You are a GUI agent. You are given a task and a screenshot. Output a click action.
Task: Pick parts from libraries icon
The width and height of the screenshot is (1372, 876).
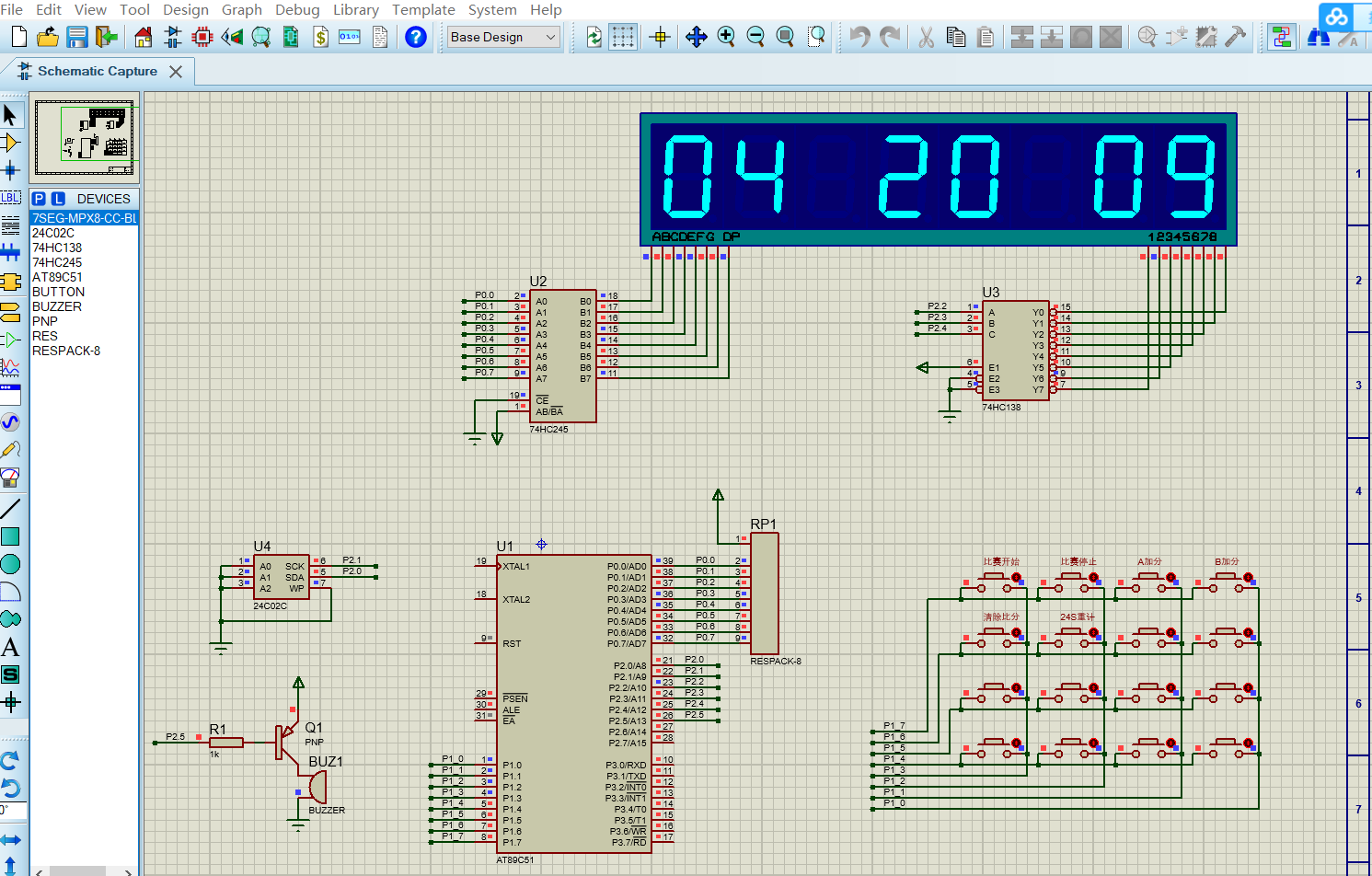pos(1147,37)
